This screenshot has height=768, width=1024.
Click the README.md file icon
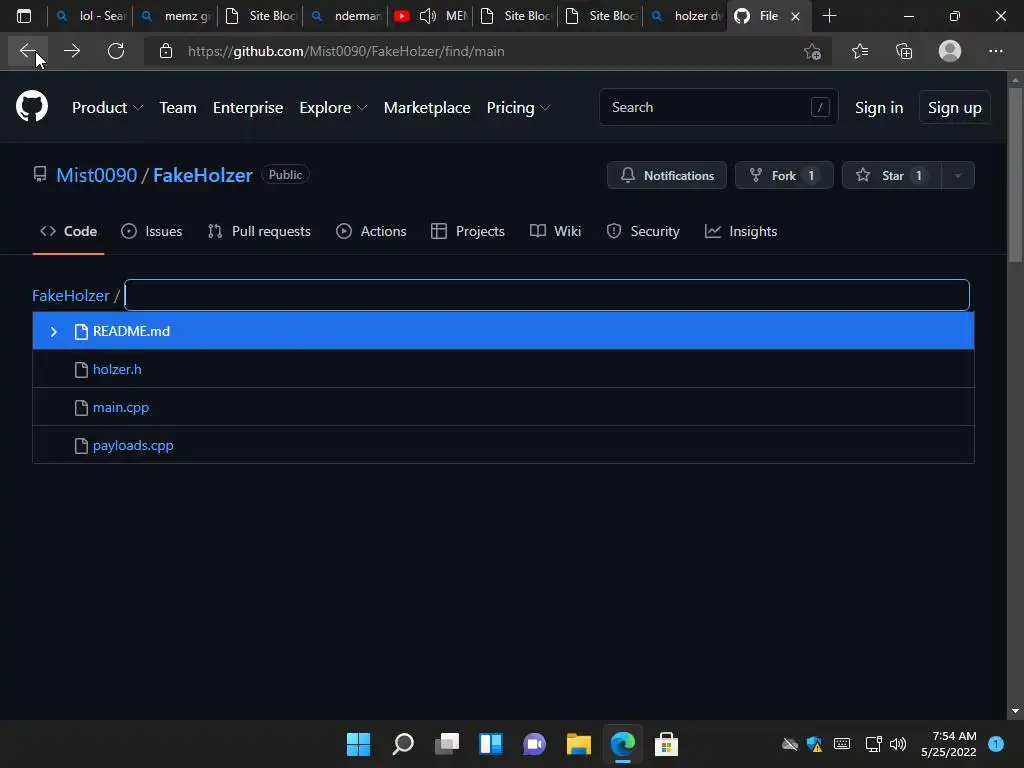[81, 332]
